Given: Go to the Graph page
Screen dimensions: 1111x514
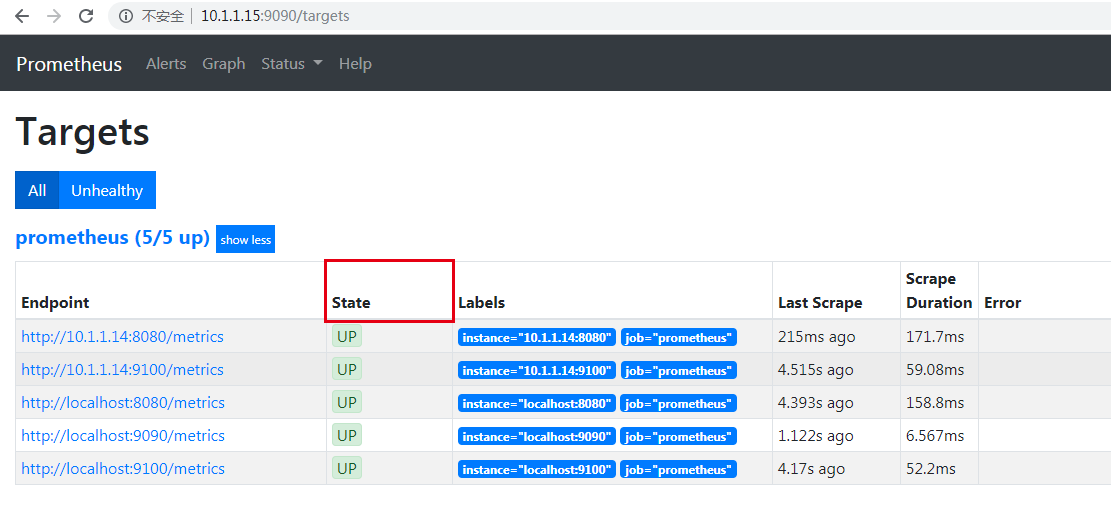Looking at the screenshot, I should [223, 63].
